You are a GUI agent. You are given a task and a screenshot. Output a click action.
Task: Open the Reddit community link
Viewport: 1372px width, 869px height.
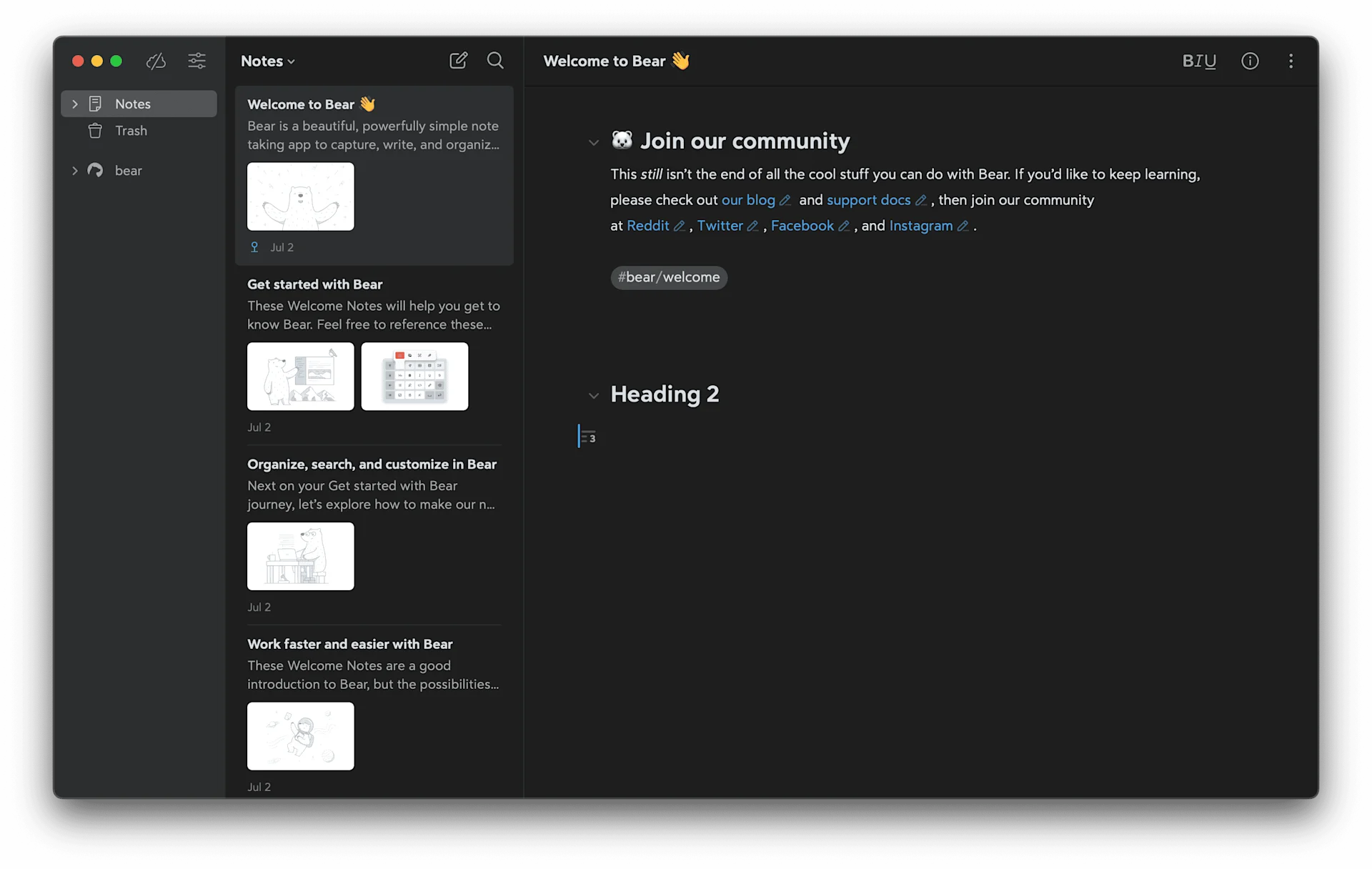[x=649, y=226]
